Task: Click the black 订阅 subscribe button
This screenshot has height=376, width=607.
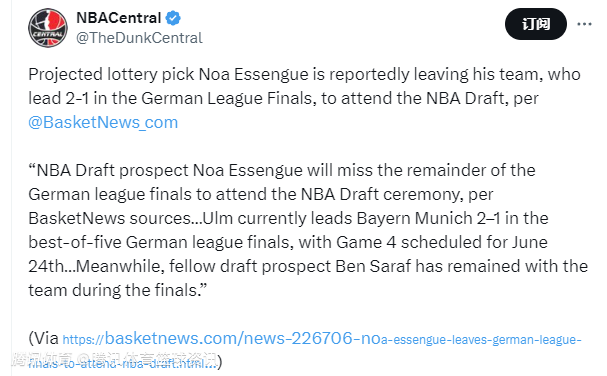Action: 536,24
